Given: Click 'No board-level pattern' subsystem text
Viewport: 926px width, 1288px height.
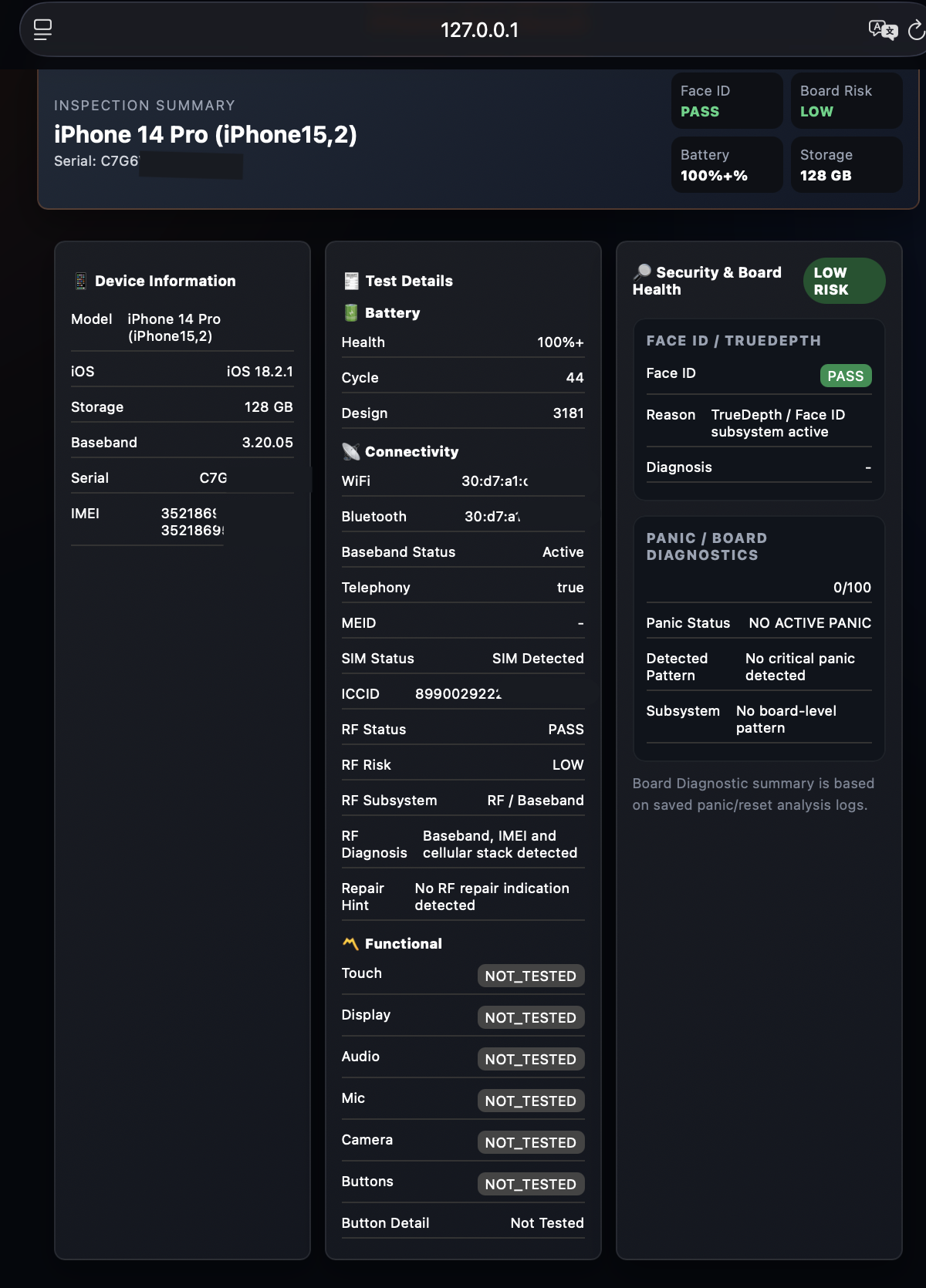Looking at the screenshot, I should (786, 719).
